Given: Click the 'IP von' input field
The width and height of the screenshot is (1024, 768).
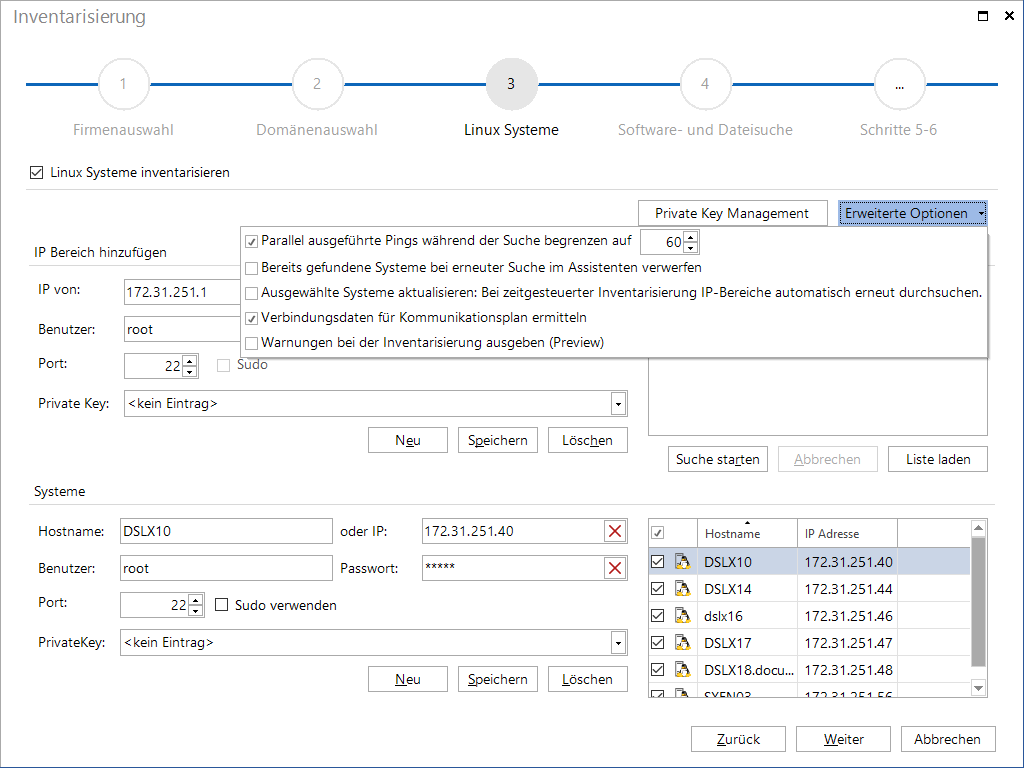Looking at the screenshot, I should point(182,292).
